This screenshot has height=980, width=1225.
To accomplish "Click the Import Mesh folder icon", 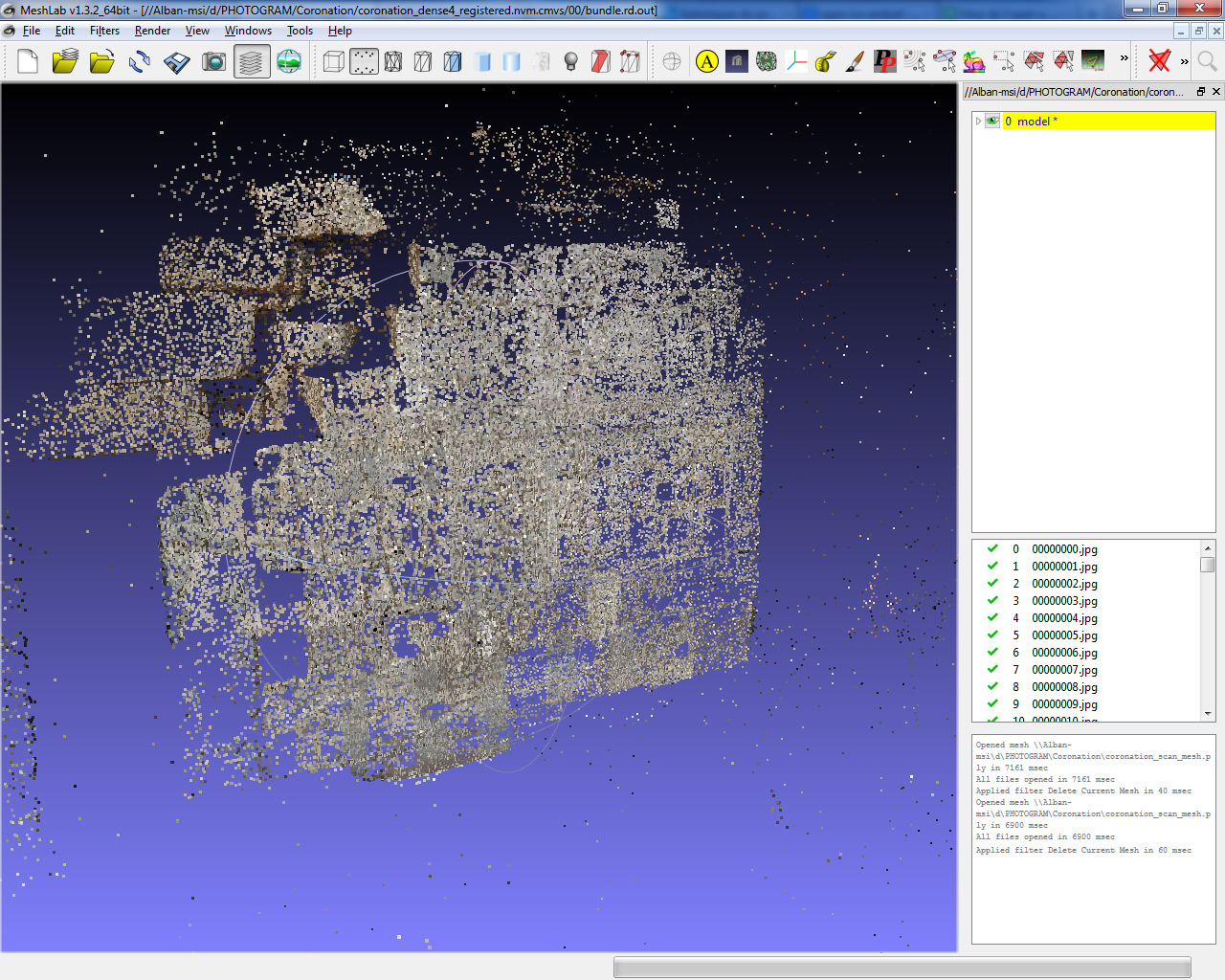I will pos(102,62).
